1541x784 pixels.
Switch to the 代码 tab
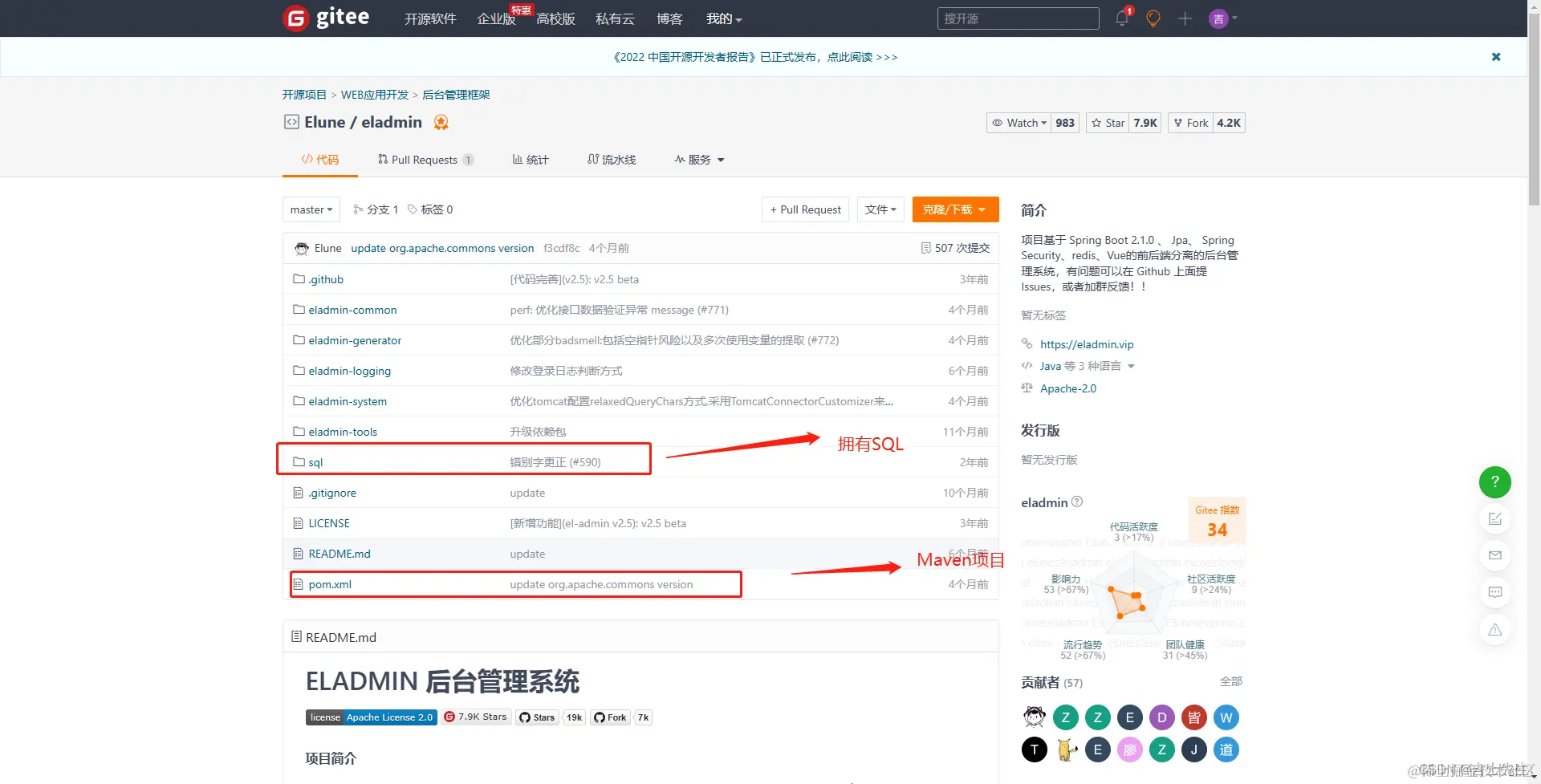[x=320, y=160]
